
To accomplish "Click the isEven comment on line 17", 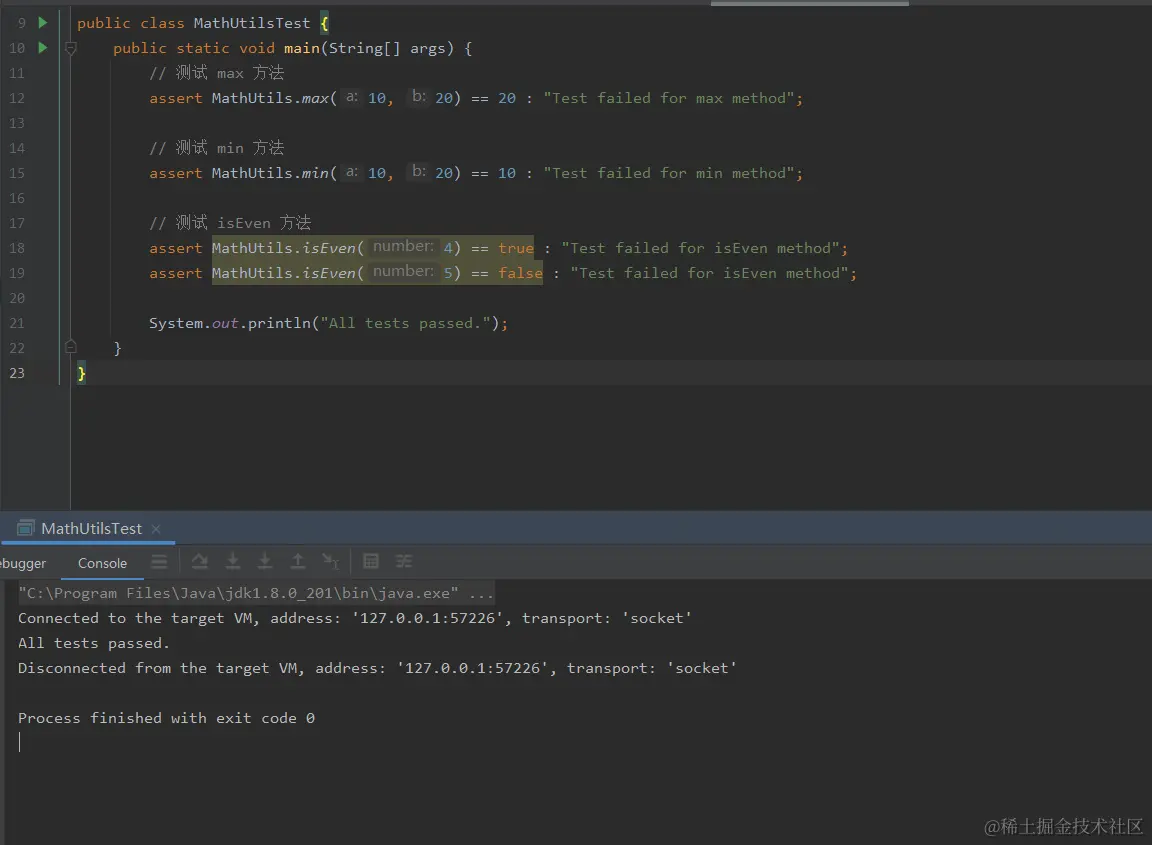I will tap(230, 223).
